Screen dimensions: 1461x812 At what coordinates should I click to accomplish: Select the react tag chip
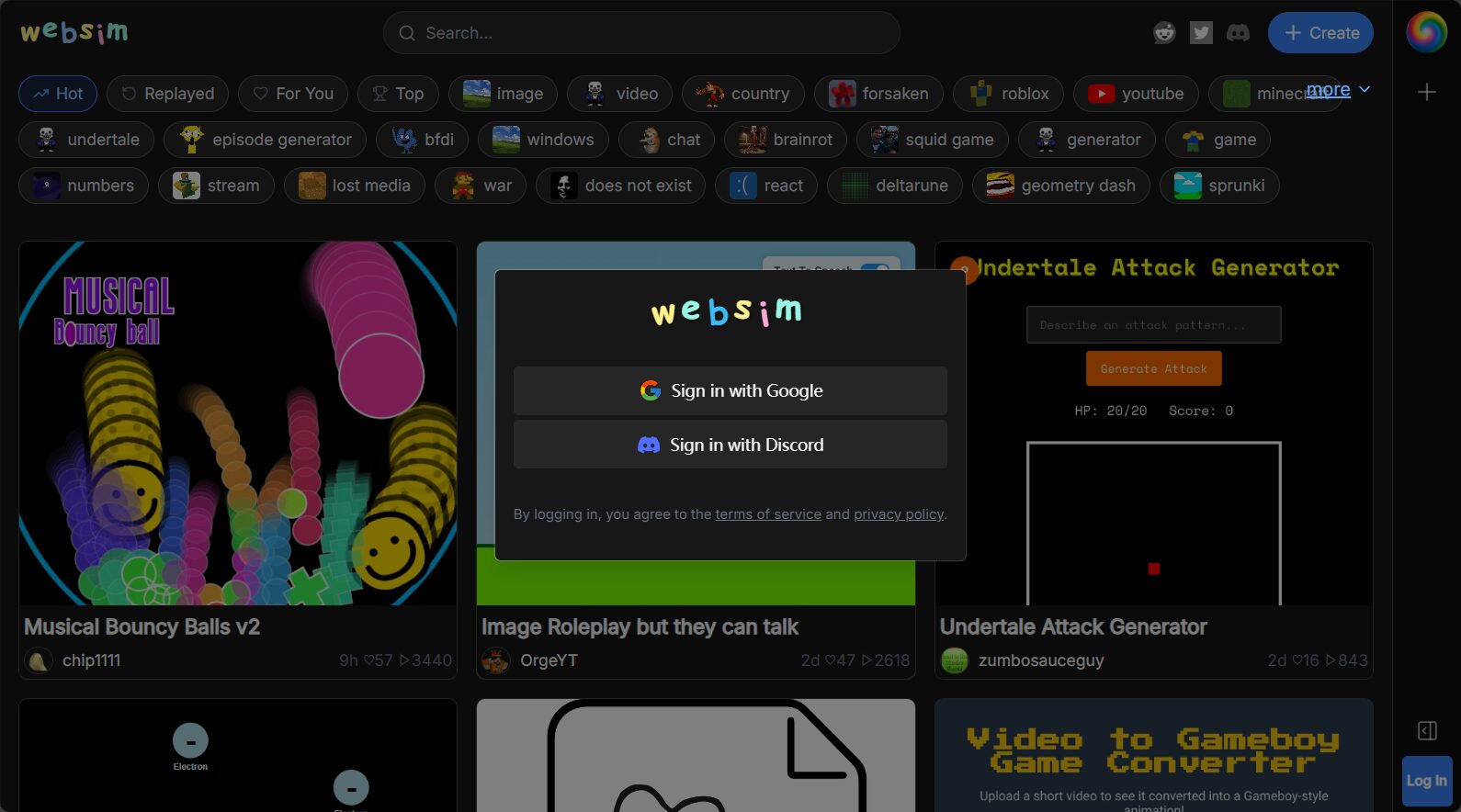pyautogui.click(x=766, y=186)
